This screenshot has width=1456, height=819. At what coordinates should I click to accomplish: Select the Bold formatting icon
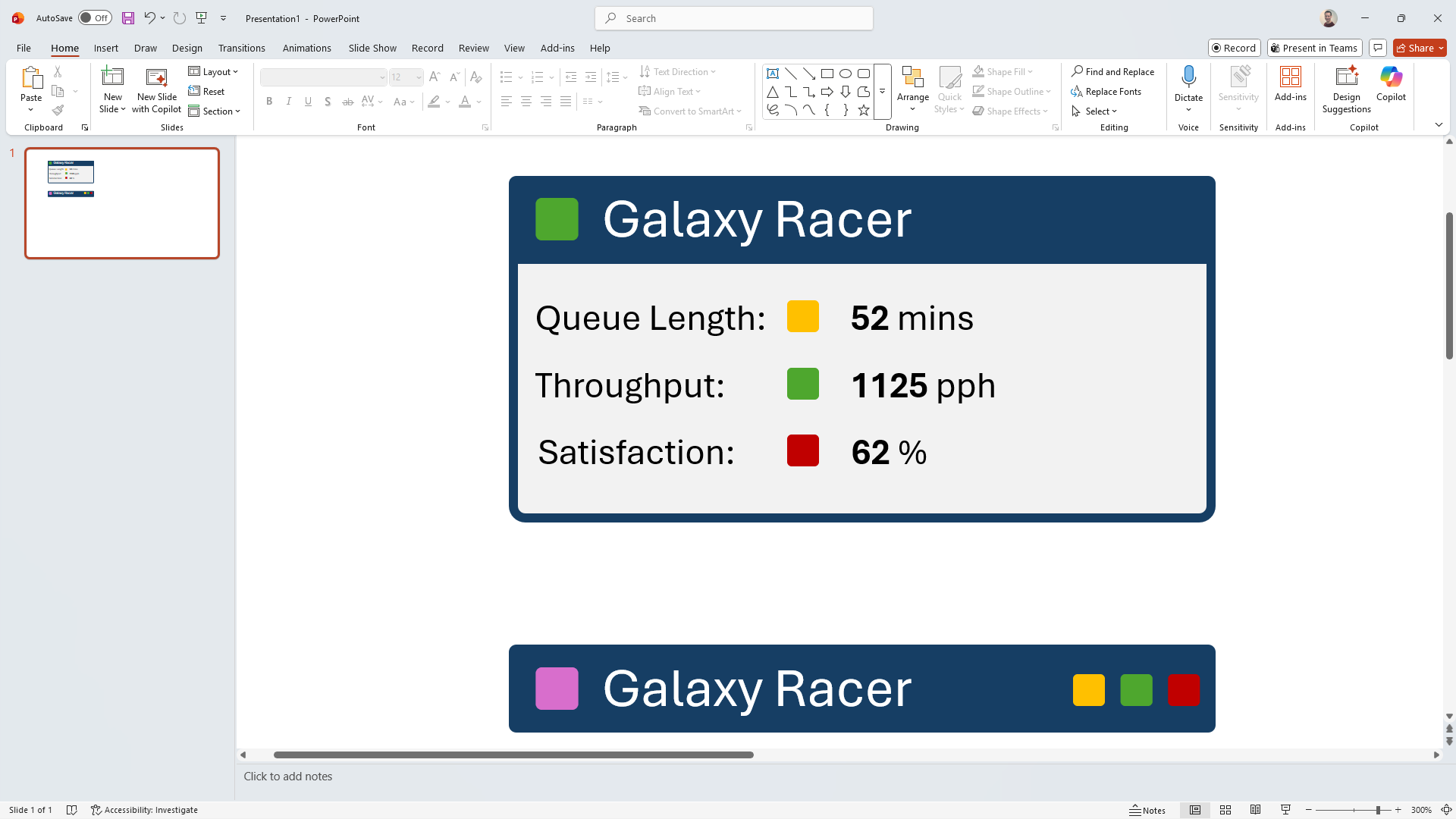[269, 101]
